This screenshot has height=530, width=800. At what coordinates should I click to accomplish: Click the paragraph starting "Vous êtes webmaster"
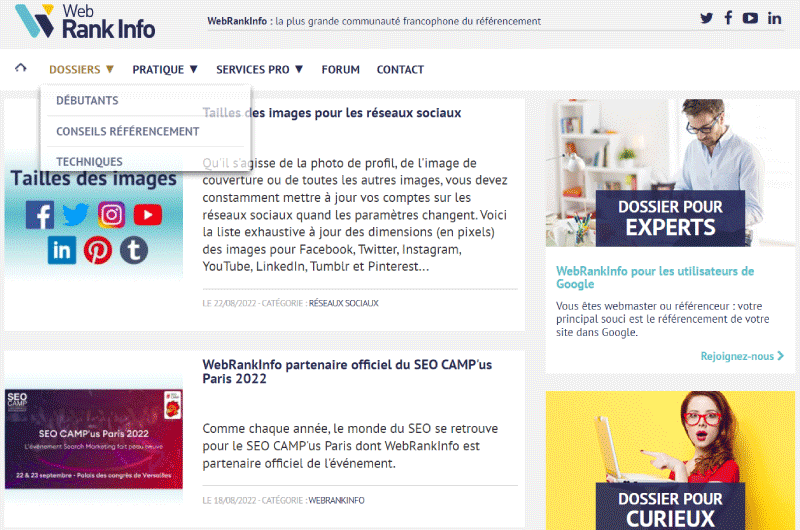pyautogui.click(x=663, y=319)
